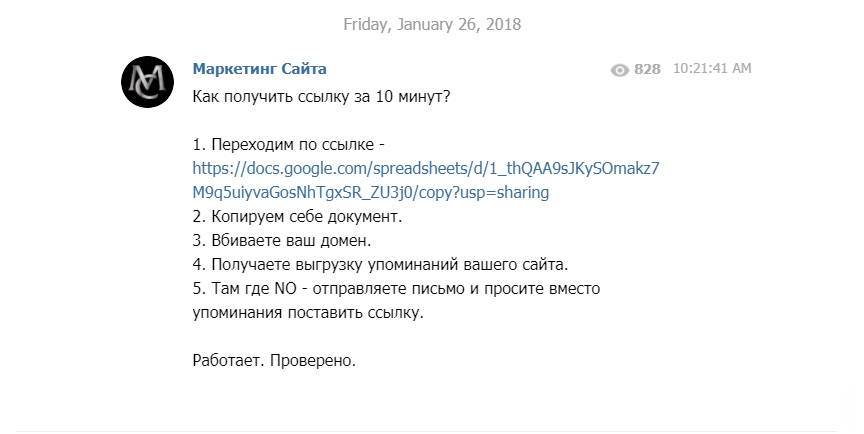
Task: Click the step "4. Получаете выгрузку упоминаний"
Action: coord(380,264)
